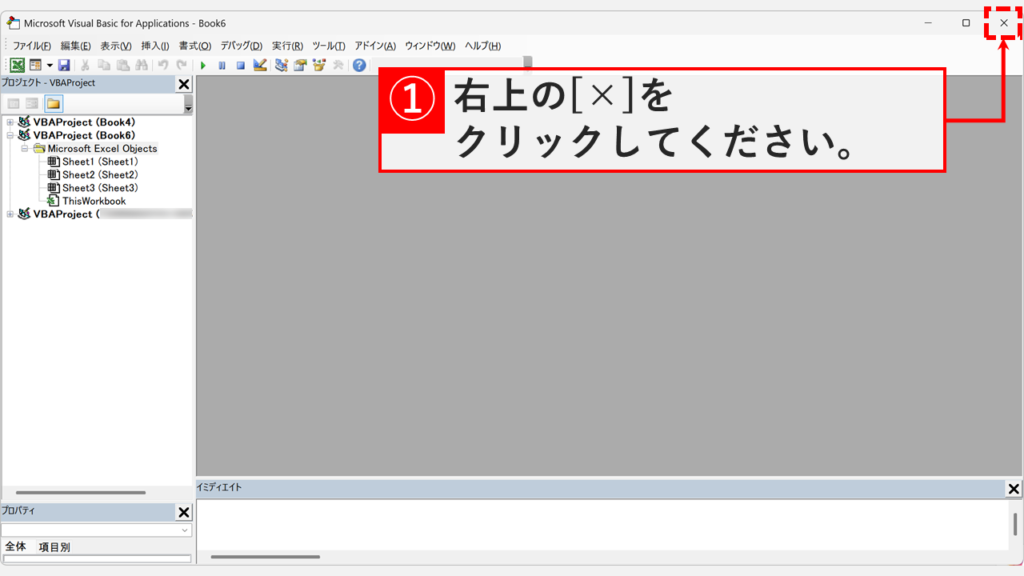Toggle Folders view in Project pane
The height and width of the screenshot is (576, 1024).
coord(54,103)
